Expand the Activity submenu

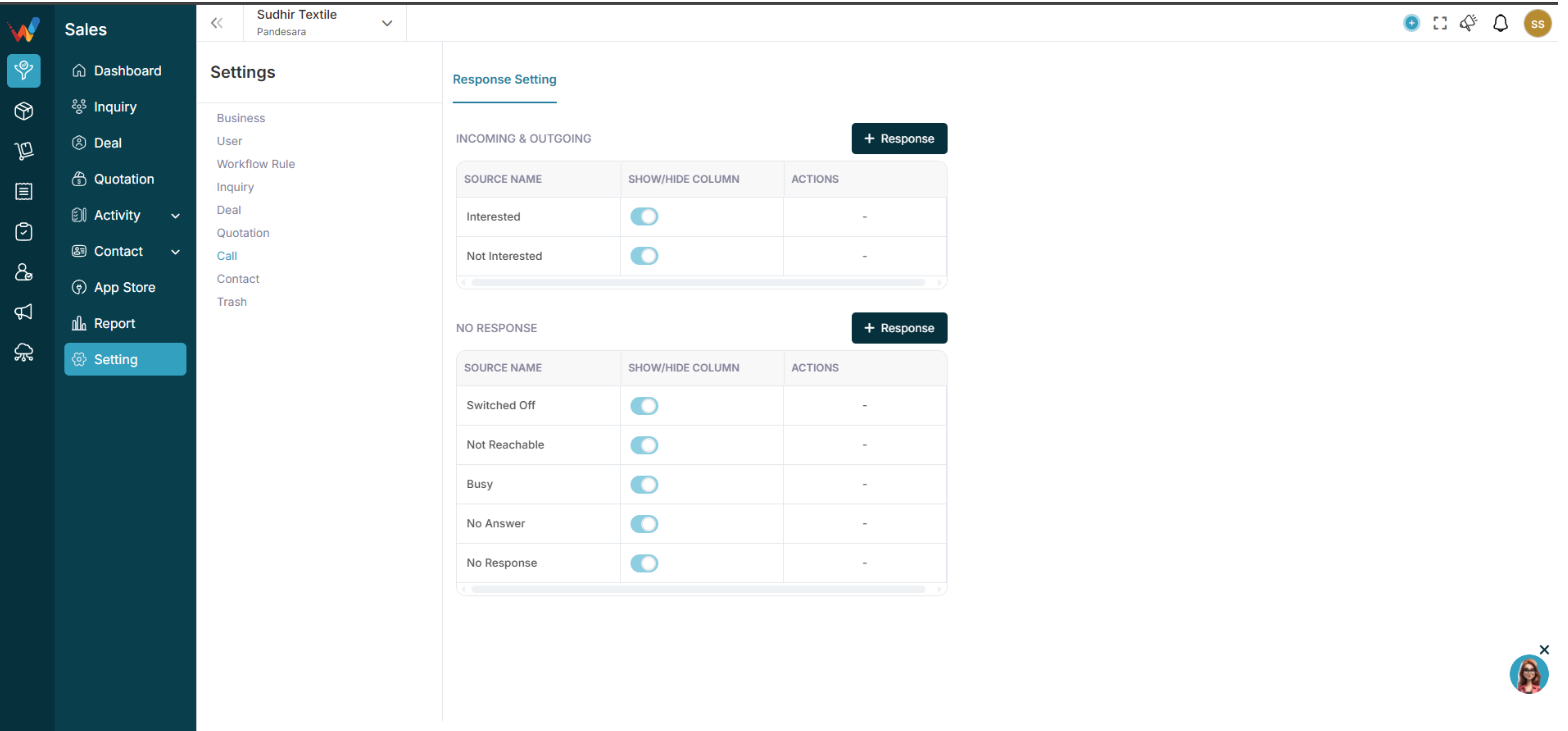pyautogui.click(x=176, y=216)
